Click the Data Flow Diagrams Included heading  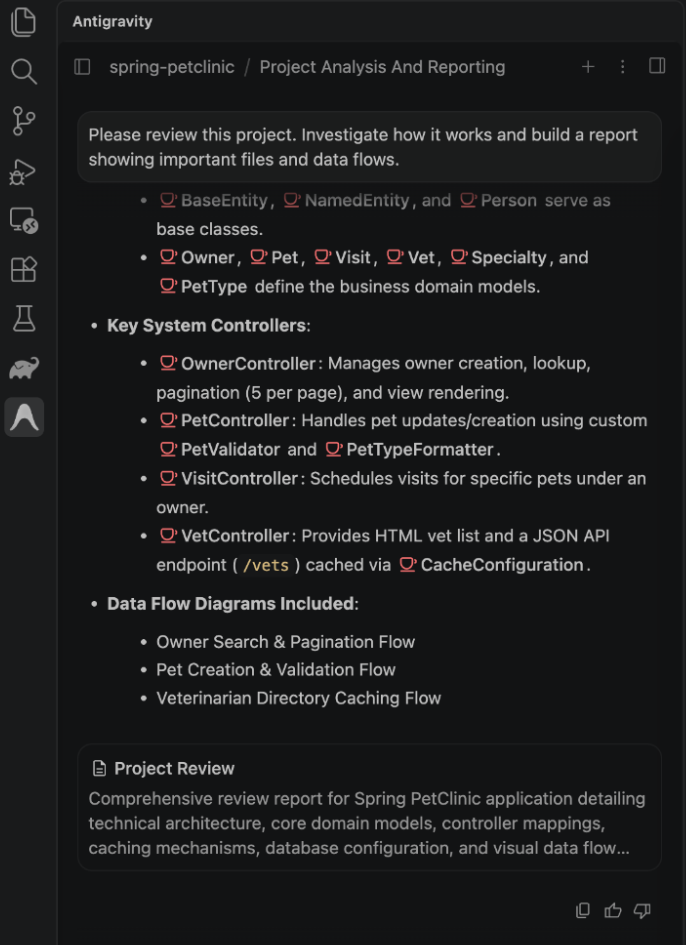[233, 603]
